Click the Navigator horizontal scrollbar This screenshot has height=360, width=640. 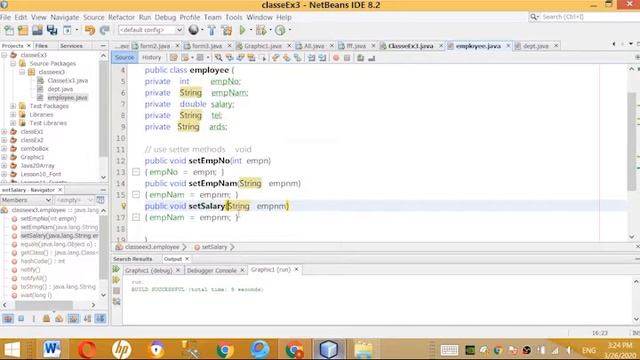pyautogui.click(x=44, y=305)
